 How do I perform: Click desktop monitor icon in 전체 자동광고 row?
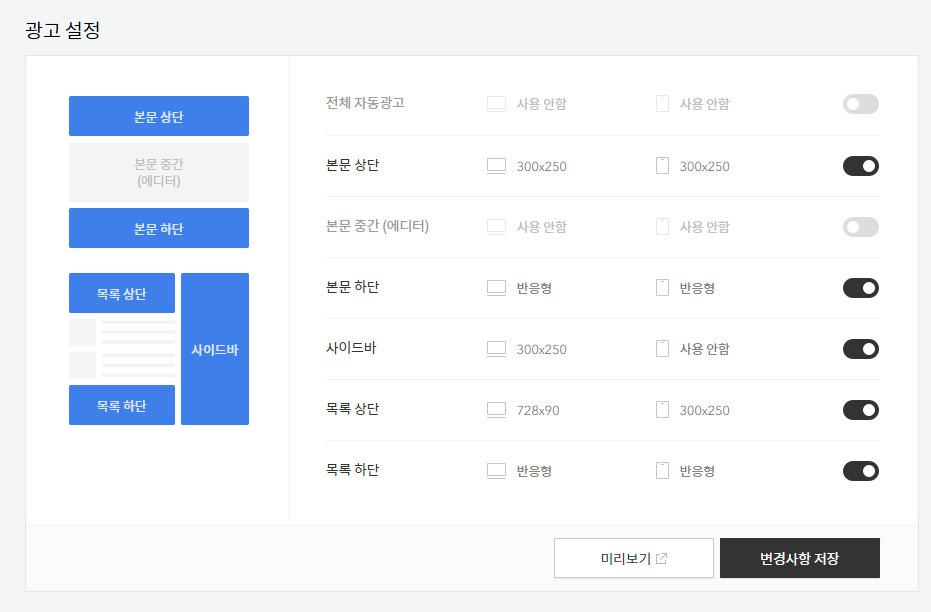(x=496, y=104)
